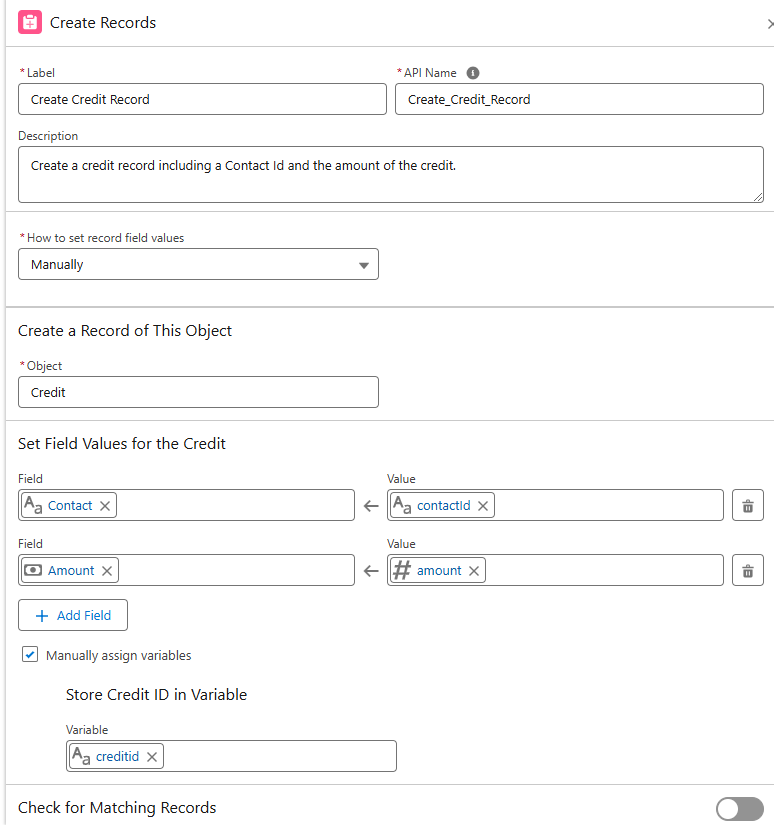Screen dimensions: 774x825
Task: Remove the Amount field pill
Action: coord(107,571)
